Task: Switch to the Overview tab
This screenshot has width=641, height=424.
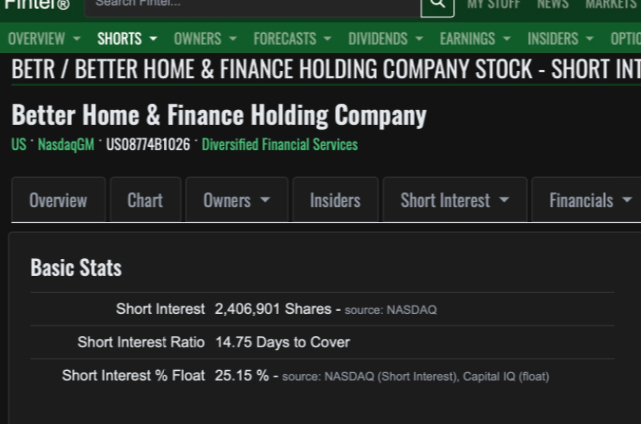Action: pos(58,200)
